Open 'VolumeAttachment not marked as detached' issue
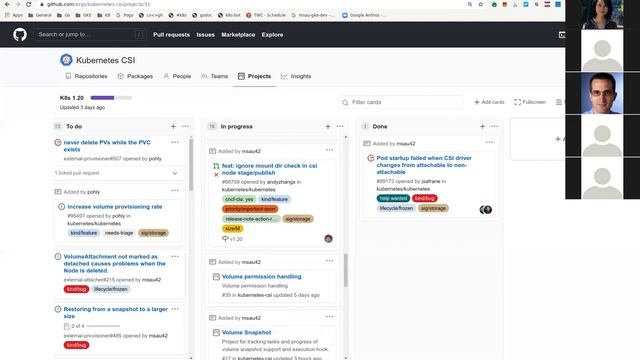The height and width of the screenshot is (360, 640). [114, 264]
